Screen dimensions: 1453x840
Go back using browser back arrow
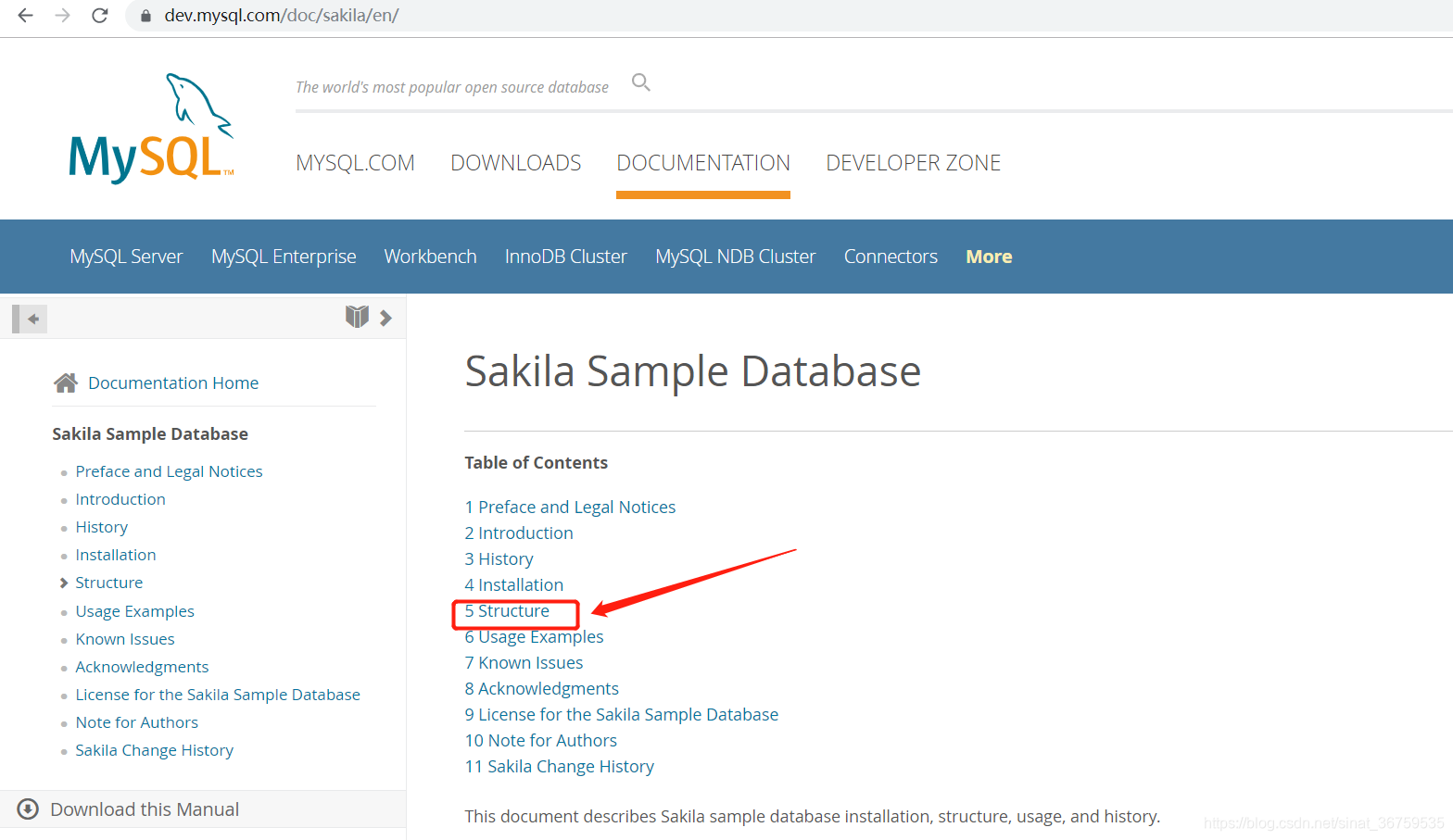tap(26, 15)
